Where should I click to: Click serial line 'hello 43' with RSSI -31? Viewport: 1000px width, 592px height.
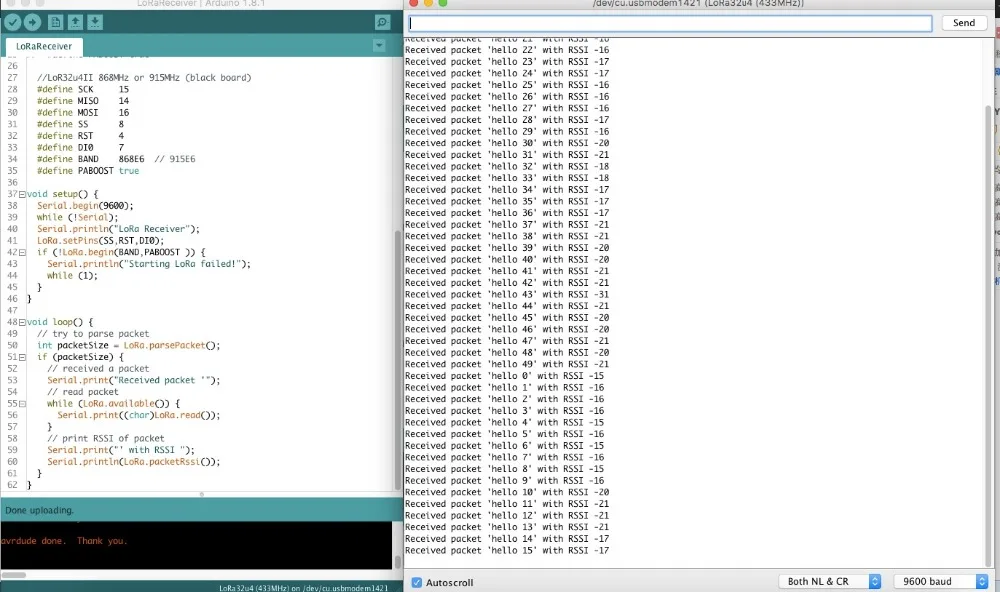pos(507,295)
